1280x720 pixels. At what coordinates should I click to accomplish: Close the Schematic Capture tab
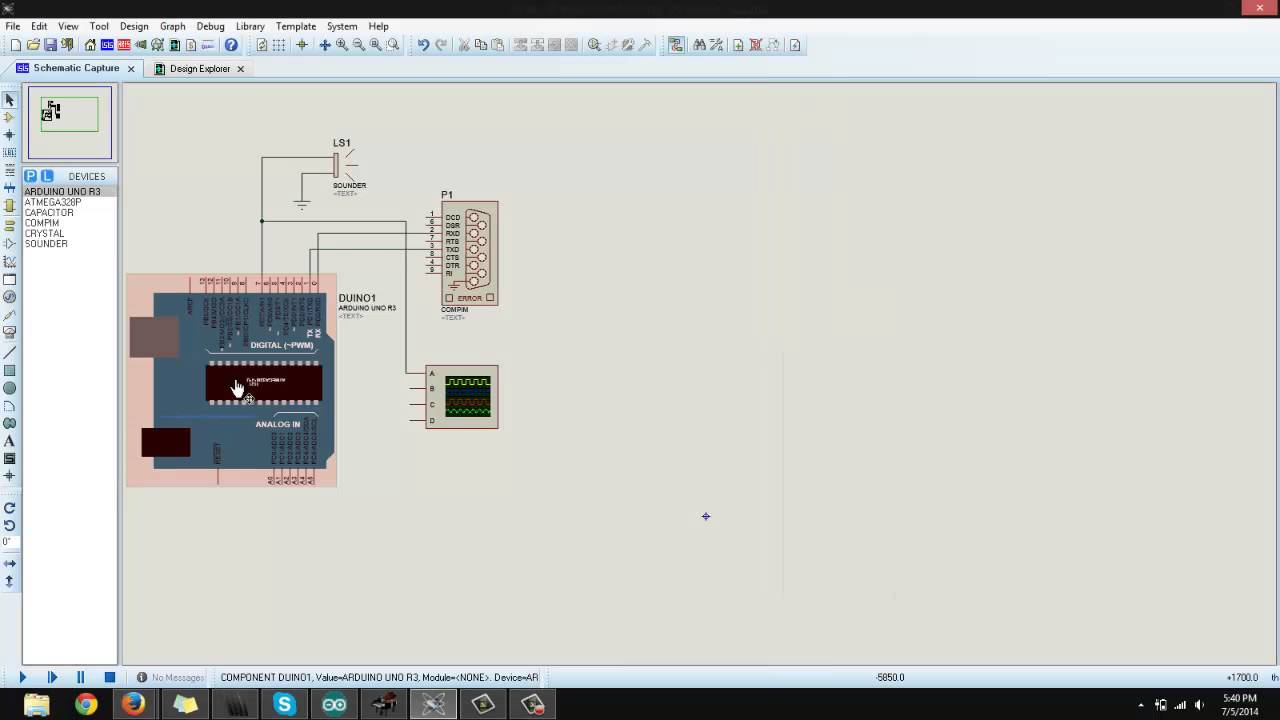point(131,69)
